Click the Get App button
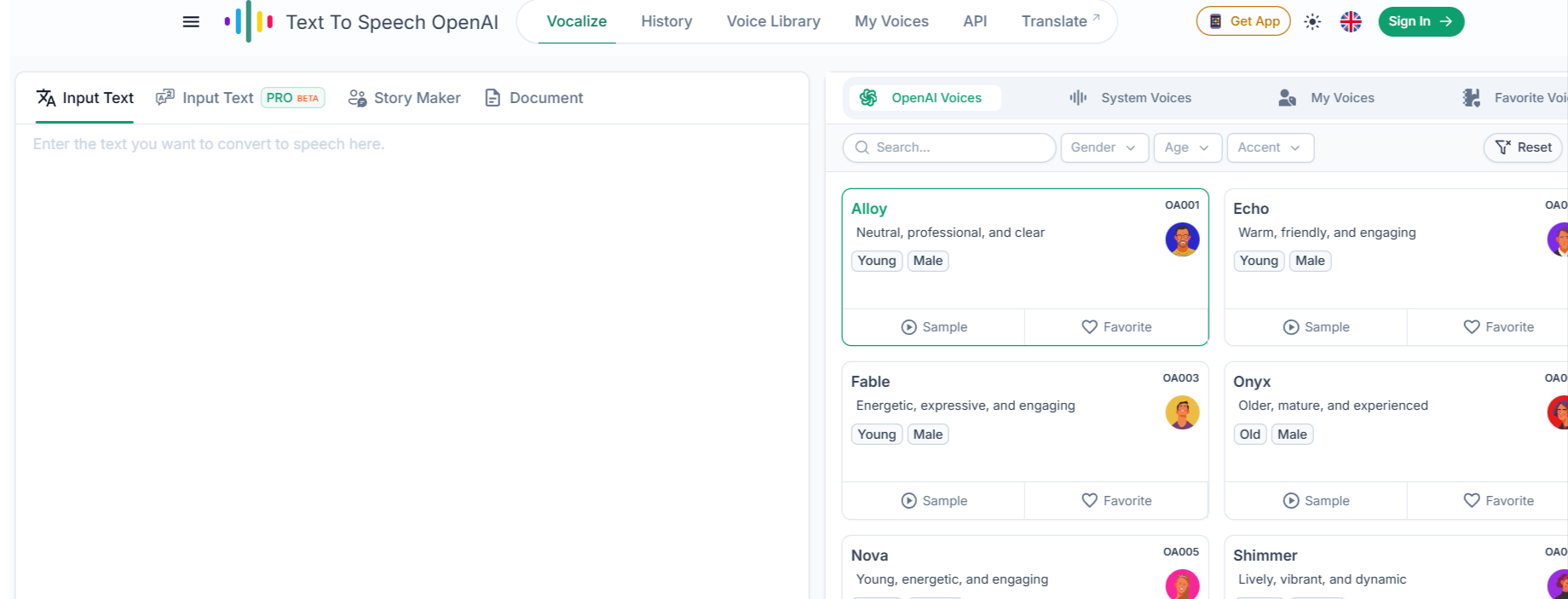1568x599 pixels. pyautogui.click(x=1243, y=21)
